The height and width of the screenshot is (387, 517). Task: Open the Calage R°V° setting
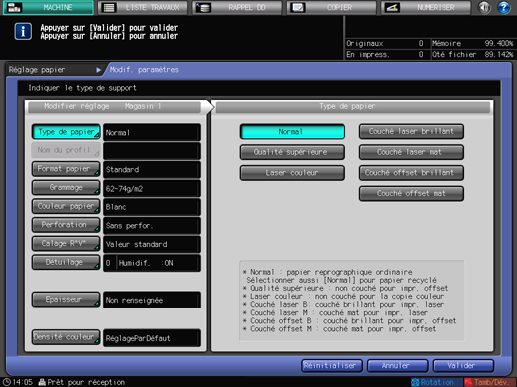coord(66,244)
